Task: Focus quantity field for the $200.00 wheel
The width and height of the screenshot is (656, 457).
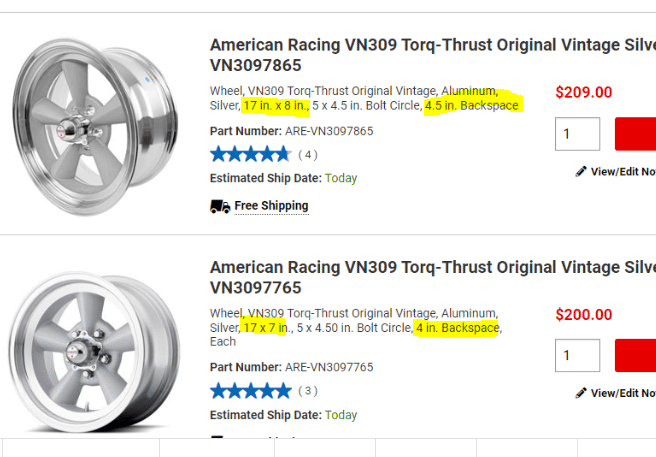Action: (x=577, y=355)
